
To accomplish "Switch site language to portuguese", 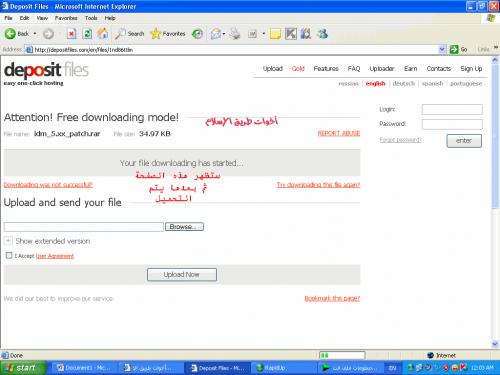I will (x=466, y=84).
